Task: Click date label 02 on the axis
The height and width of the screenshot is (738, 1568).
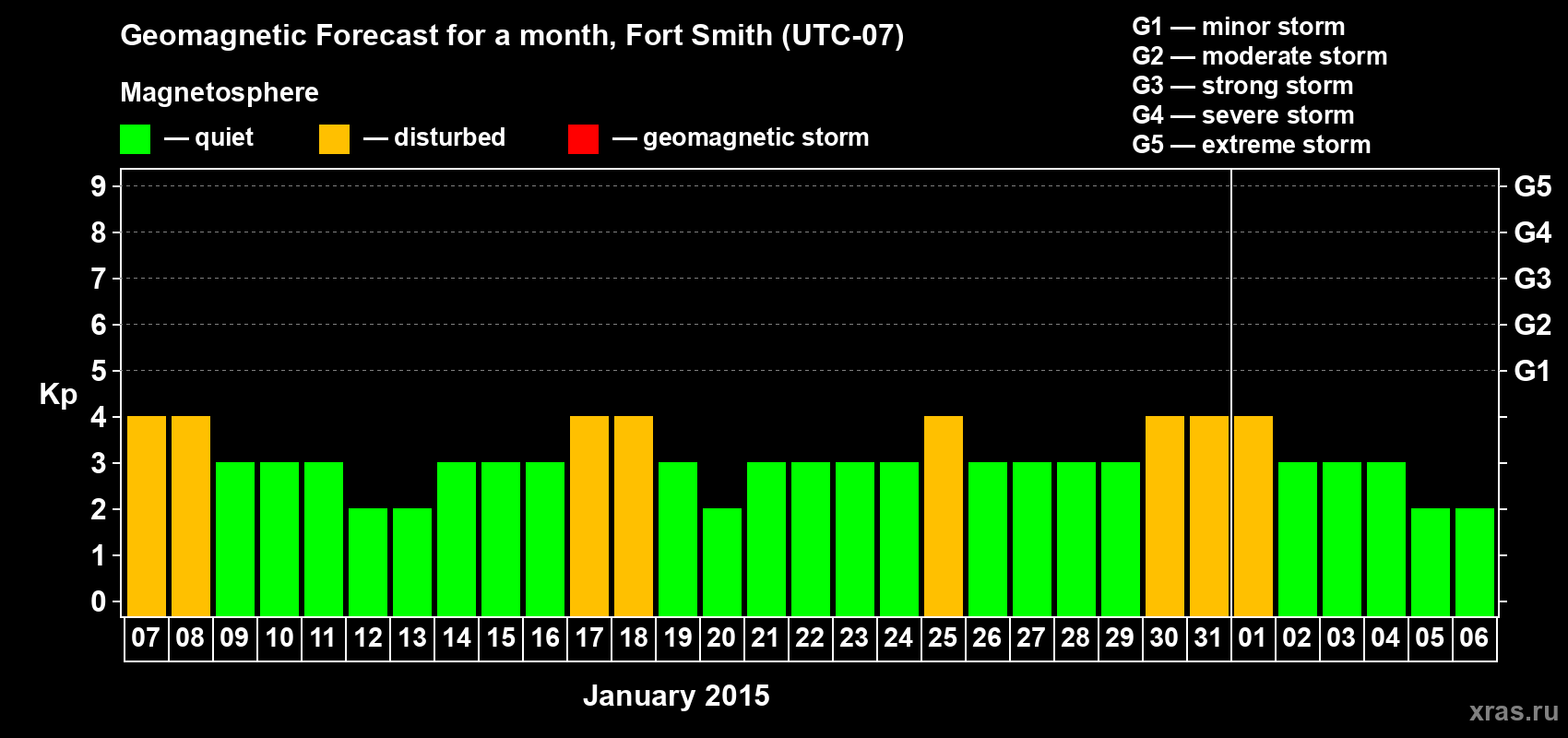Action: (1297, 637)
